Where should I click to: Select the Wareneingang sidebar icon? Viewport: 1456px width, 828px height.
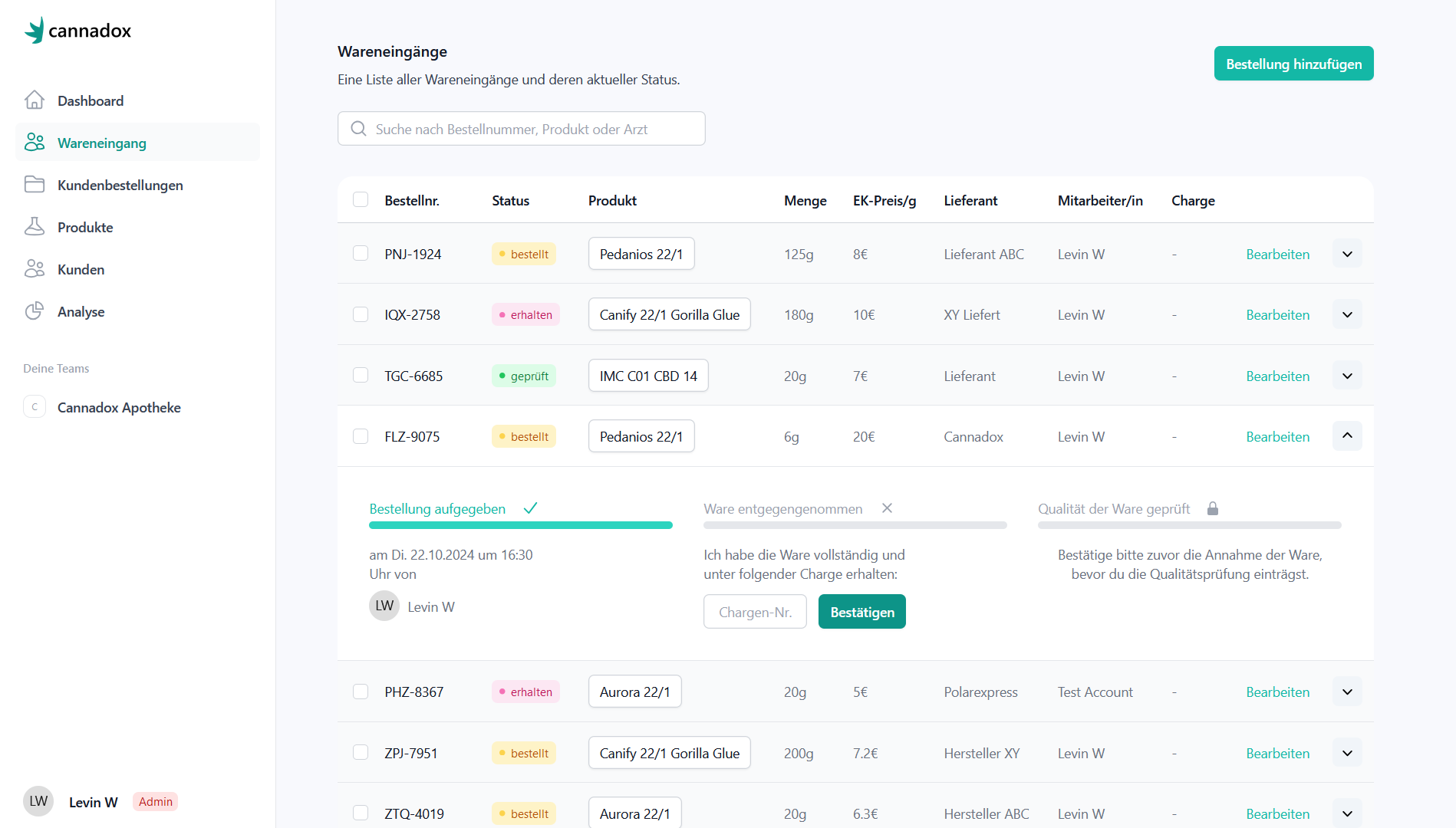[x=33, y=142]
